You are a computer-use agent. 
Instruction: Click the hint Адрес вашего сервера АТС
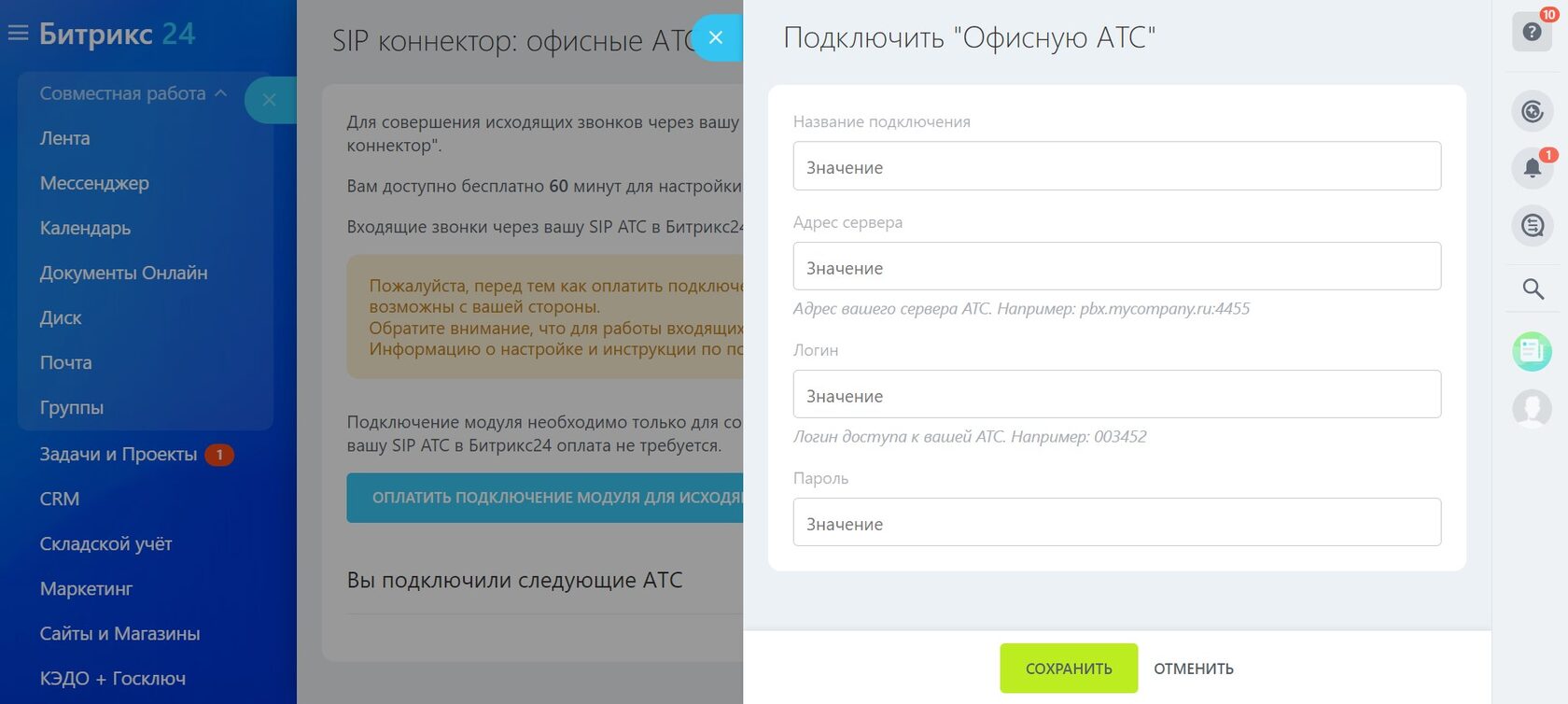click(1021, 309)
